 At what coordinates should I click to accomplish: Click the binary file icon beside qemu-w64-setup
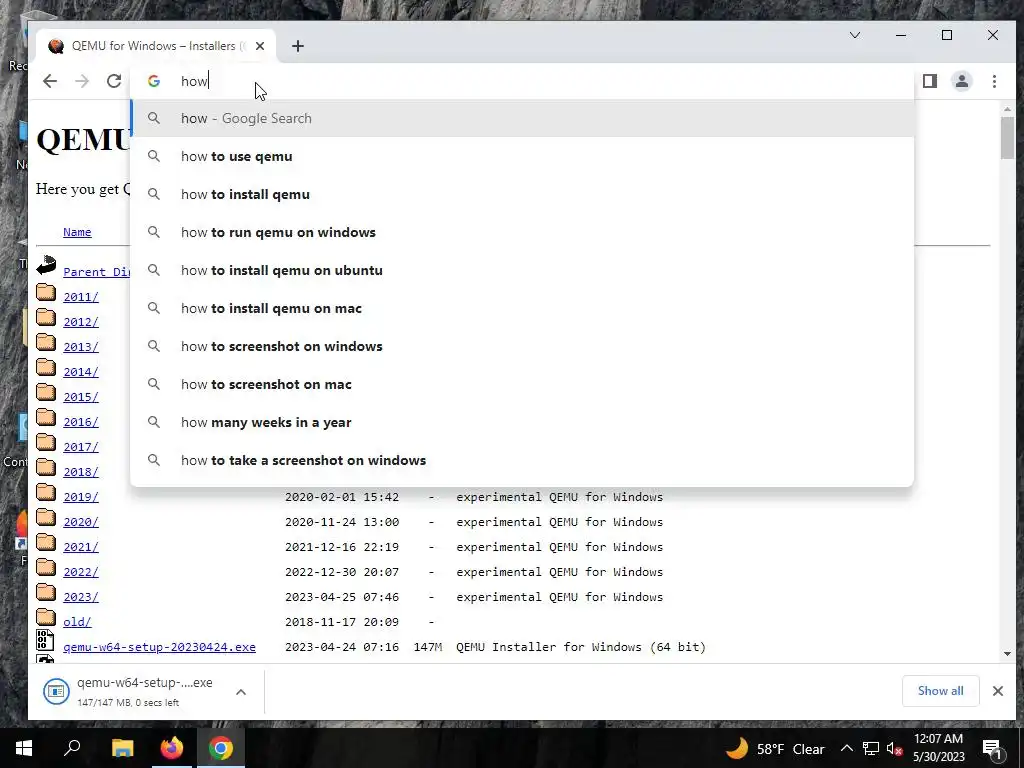tap(46, 641)
